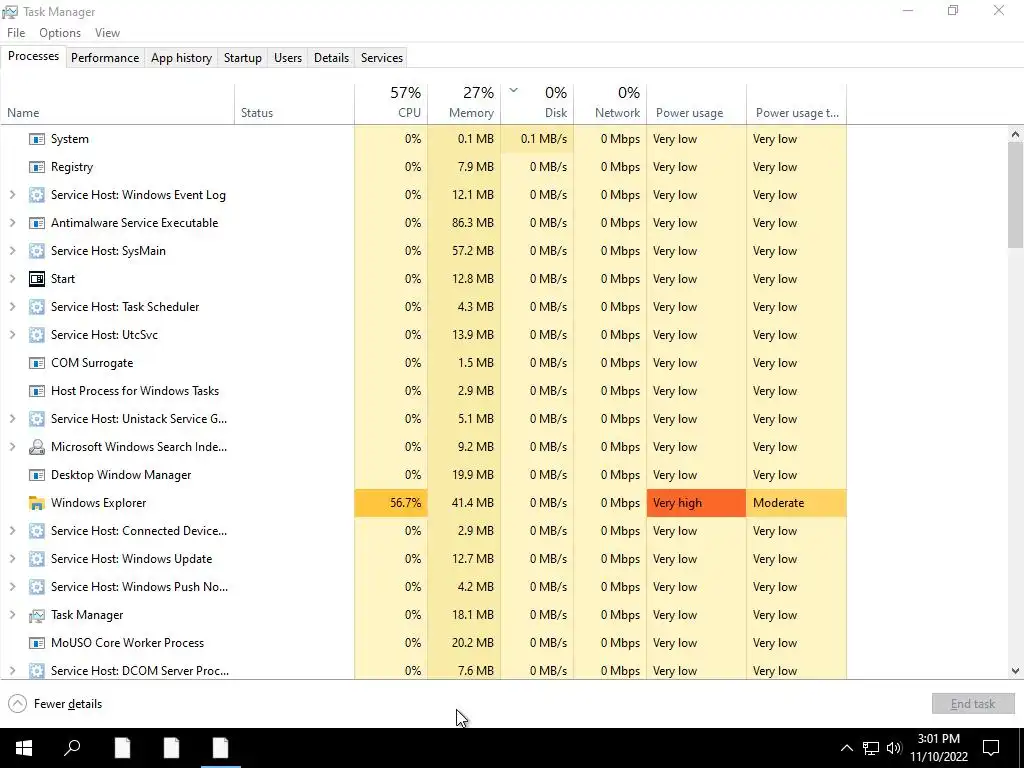Switch to the Details tab
This screenshot has width=1024, height=768.
point(331,57)
